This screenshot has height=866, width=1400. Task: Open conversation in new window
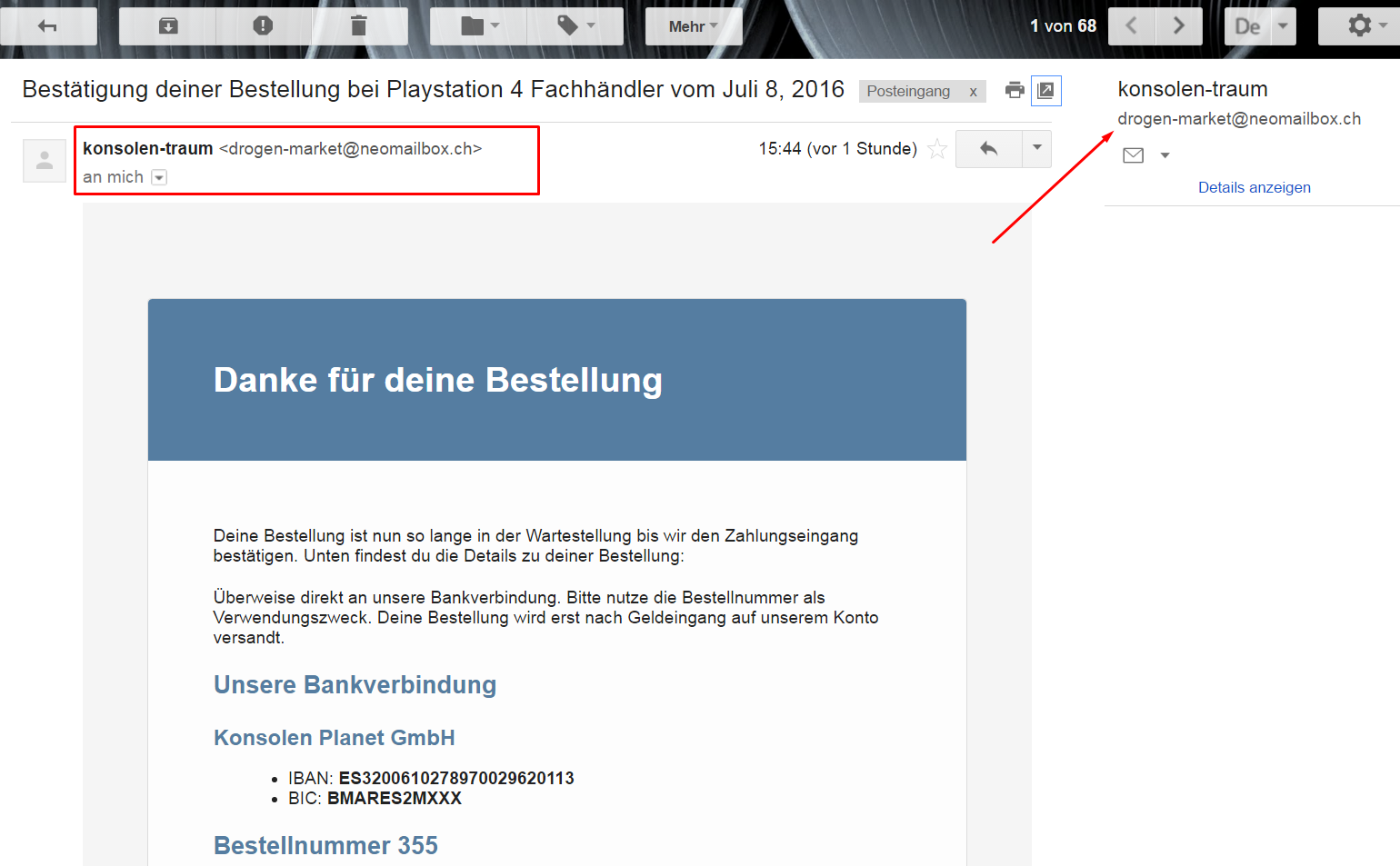coord(1045,90)
